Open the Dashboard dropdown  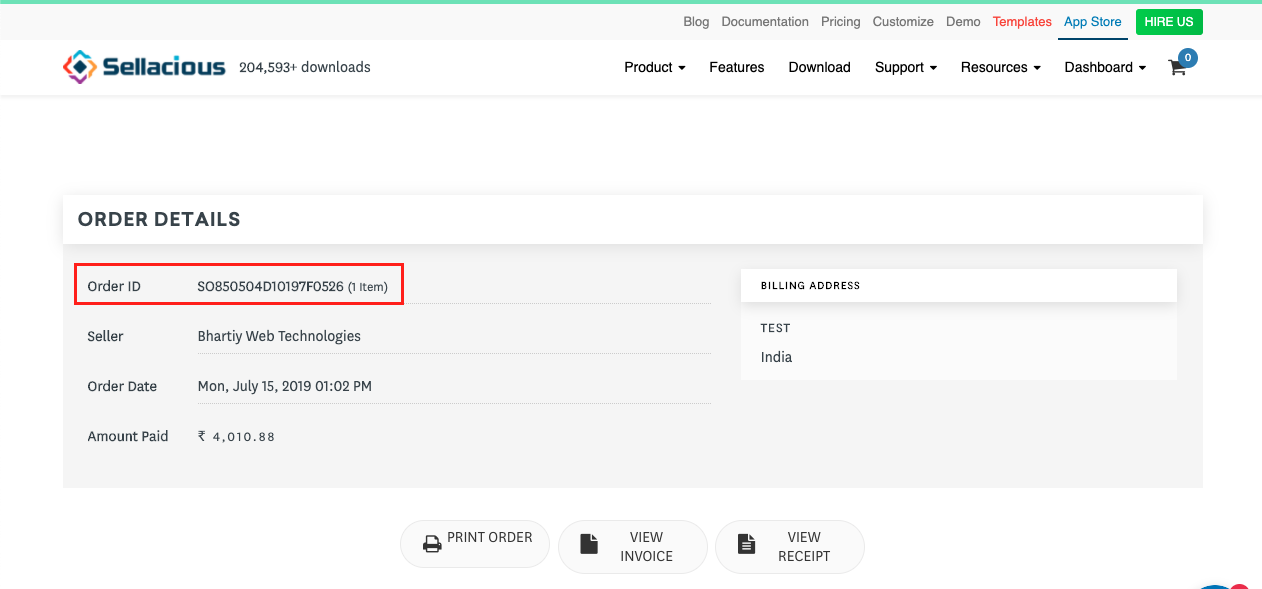(1104, 67)
